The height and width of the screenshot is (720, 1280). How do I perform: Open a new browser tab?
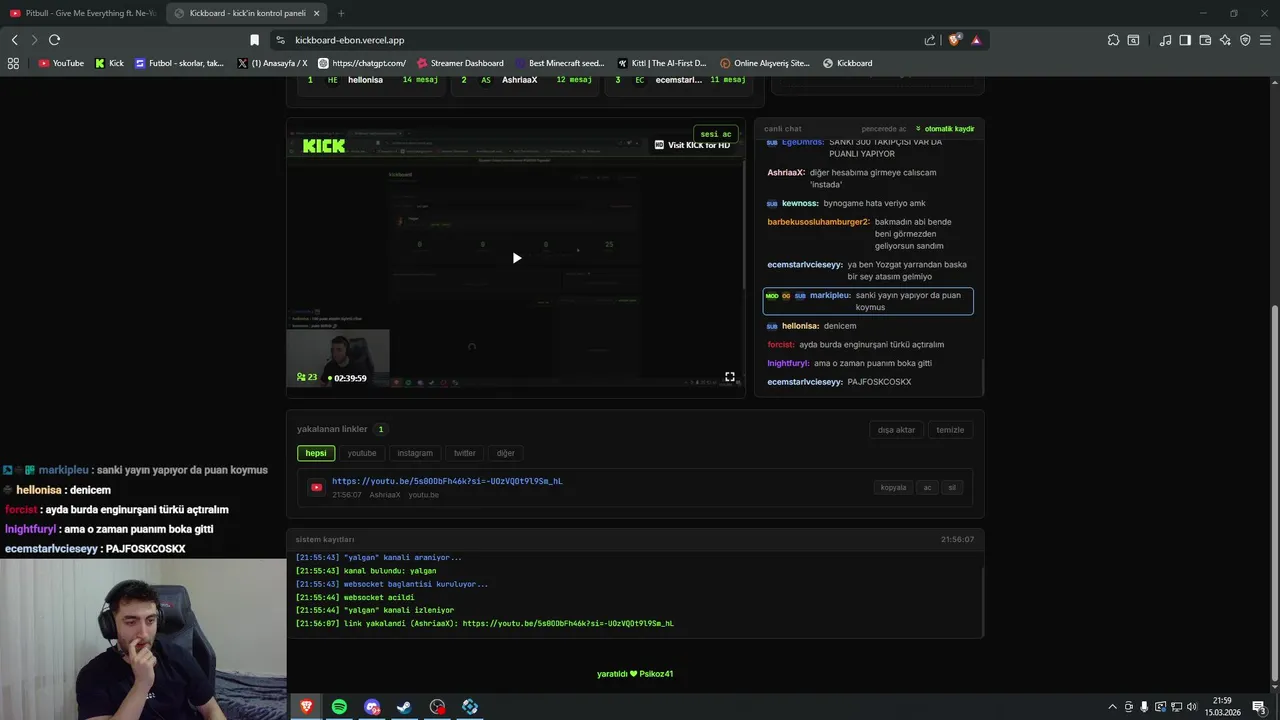341,13
